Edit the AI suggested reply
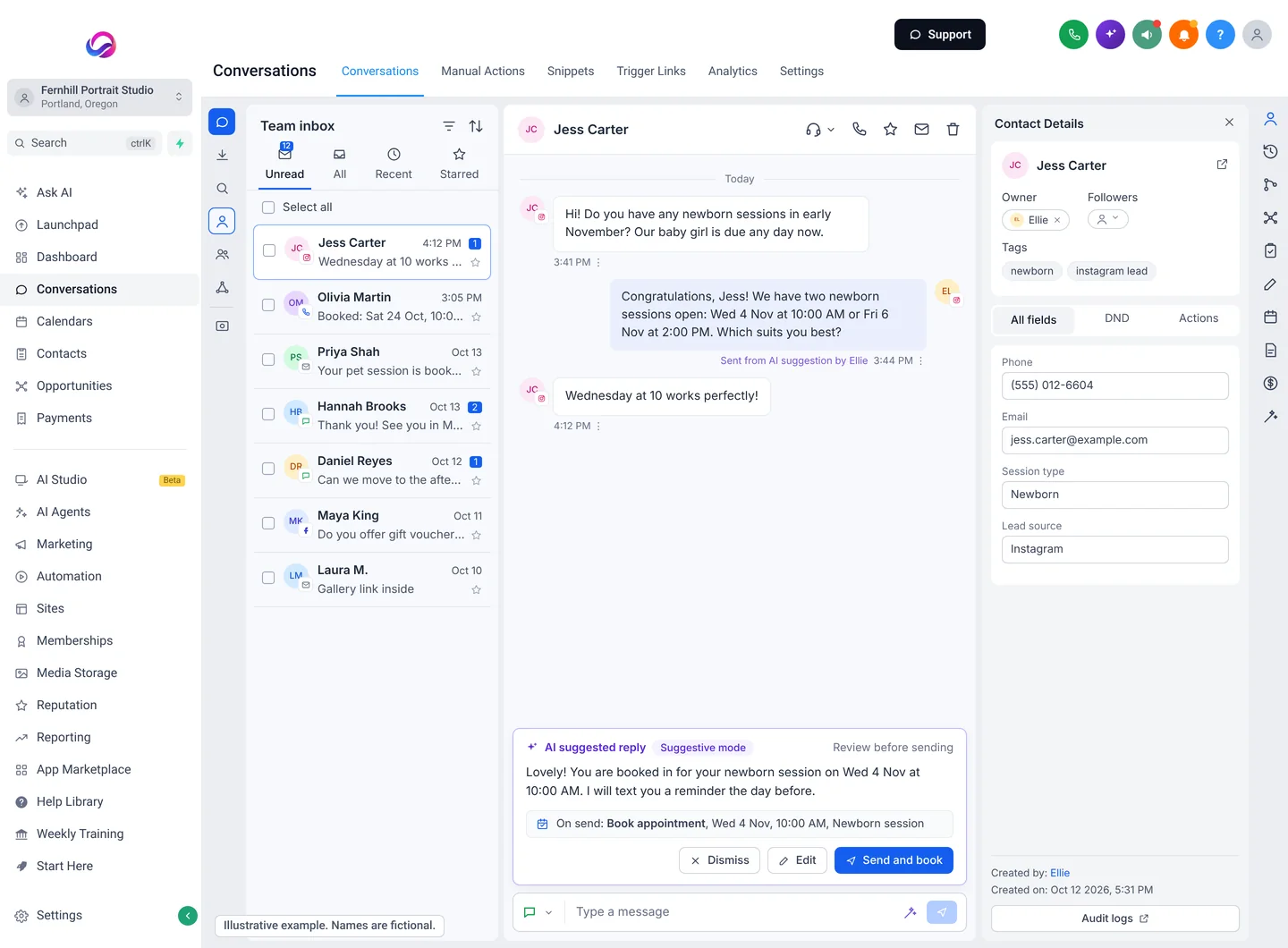Image resolution: width=1288 pixels, height=948 pixels. click(797, 860)
